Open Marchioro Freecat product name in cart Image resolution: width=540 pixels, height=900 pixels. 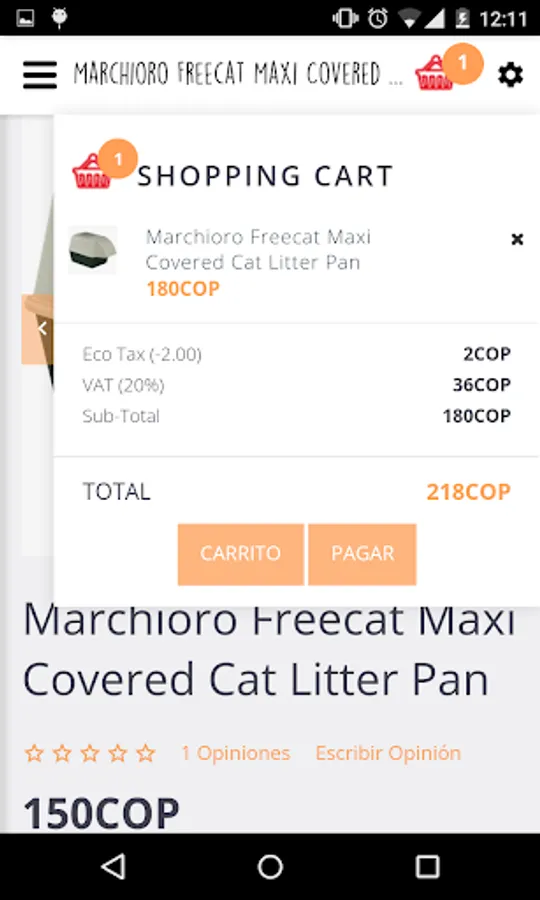pyautogui.click(x=258, y=250)
